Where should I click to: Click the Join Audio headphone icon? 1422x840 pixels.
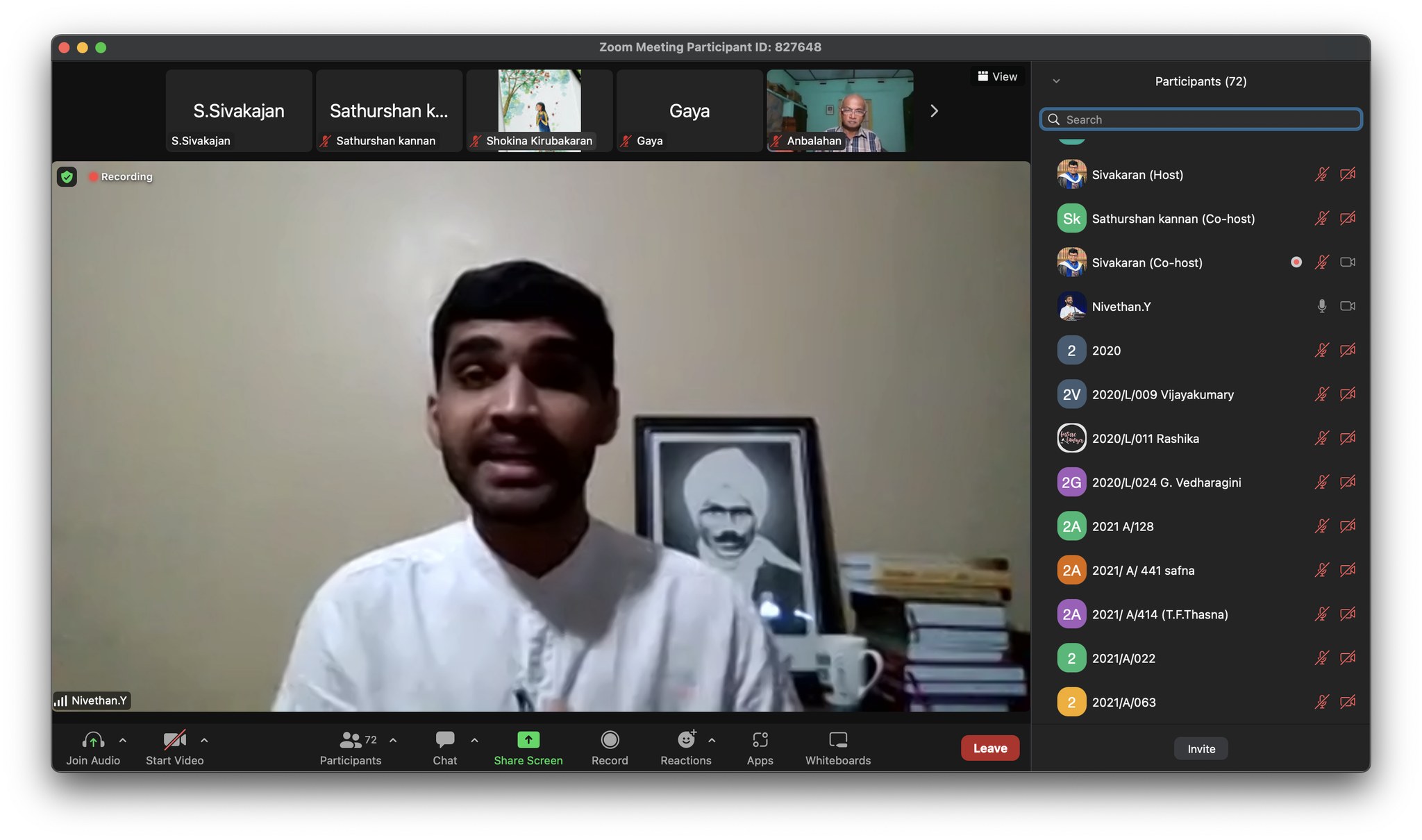click(93, 740)
